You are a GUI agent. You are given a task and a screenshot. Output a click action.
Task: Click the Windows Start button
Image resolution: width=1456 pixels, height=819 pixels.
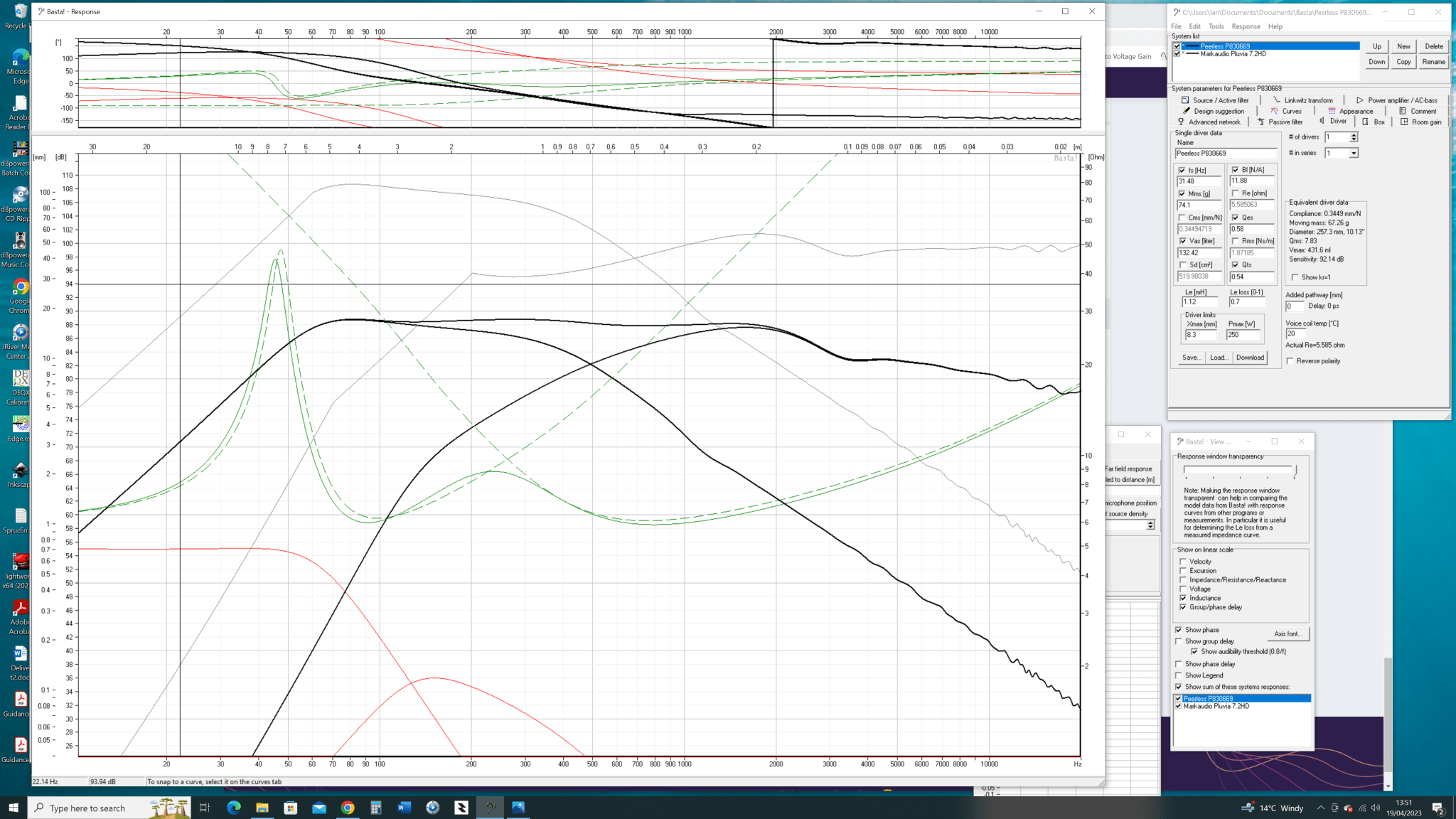click(13, 808)
